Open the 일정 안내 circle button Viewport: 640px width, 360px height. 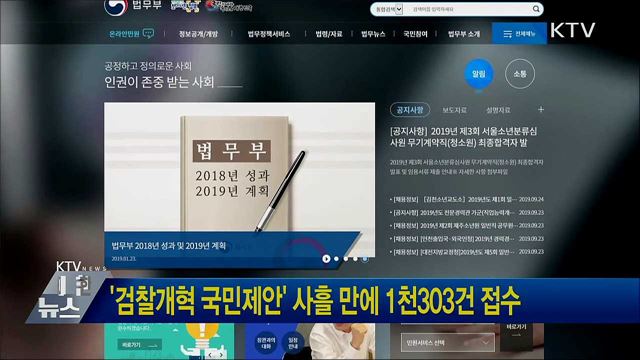(293, 343)
